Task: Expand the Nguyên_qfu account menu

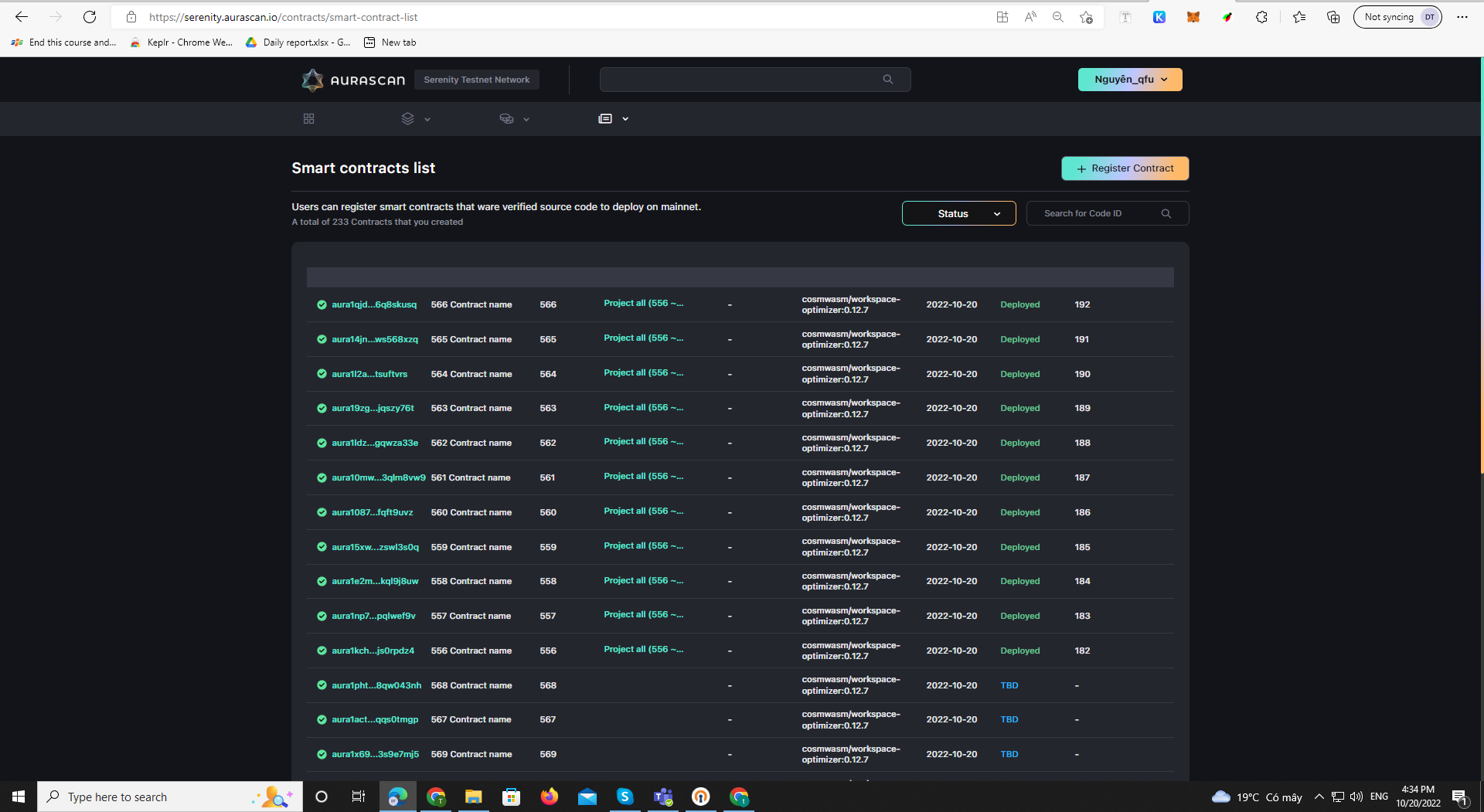Action: [x=1129, y=80]
